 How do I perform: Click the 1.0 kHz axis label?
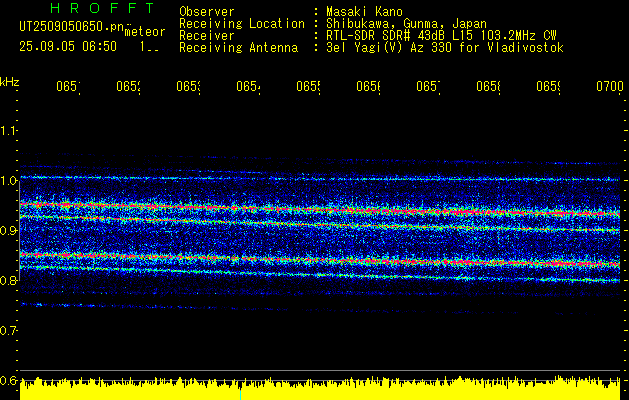coord(8,181)
